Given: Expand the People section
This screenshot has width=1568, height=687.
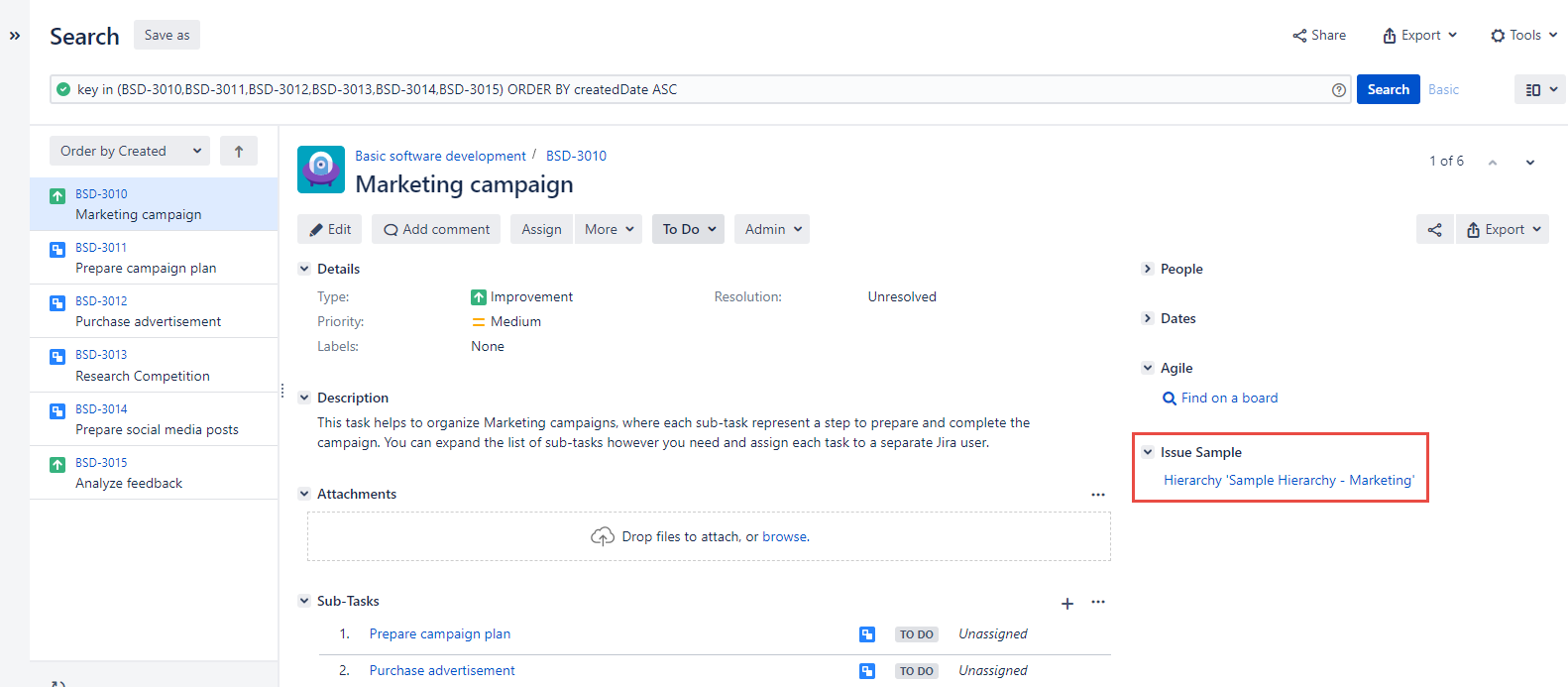Looking at the screenshot, I should coord(1148,270).
